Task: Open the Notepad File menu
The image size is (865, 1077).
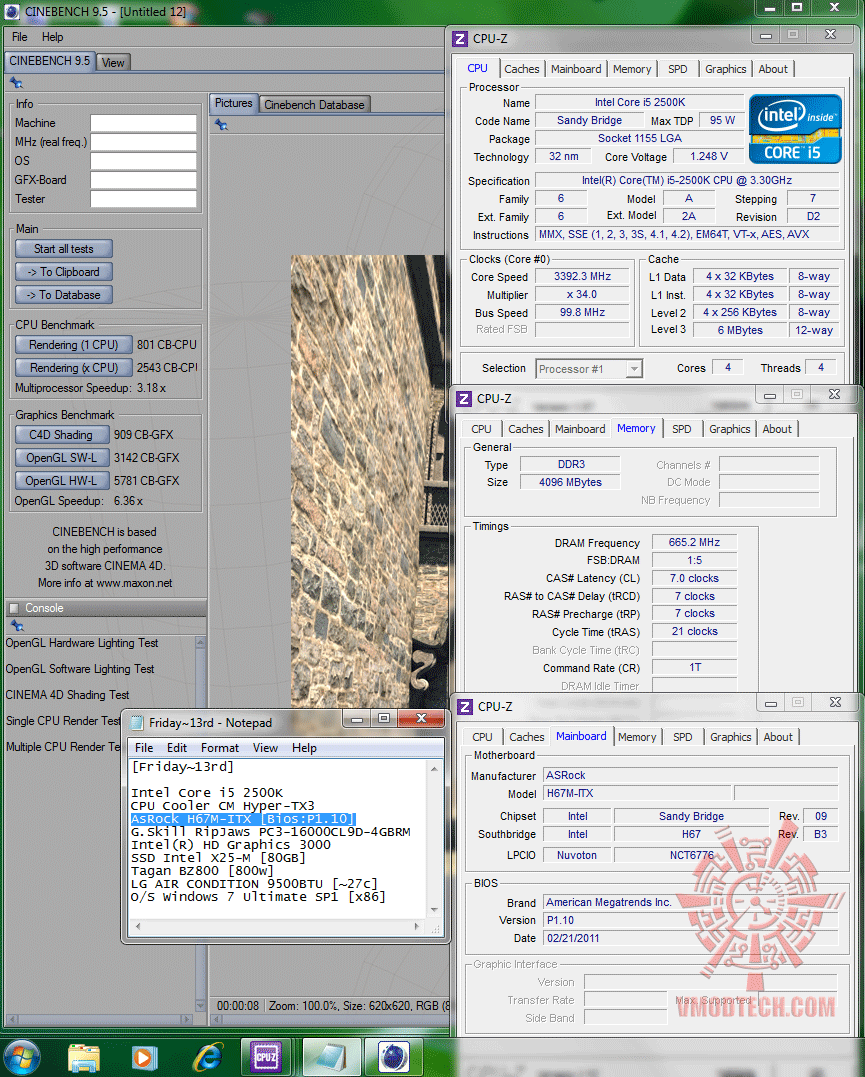Action: coord(144,747)
